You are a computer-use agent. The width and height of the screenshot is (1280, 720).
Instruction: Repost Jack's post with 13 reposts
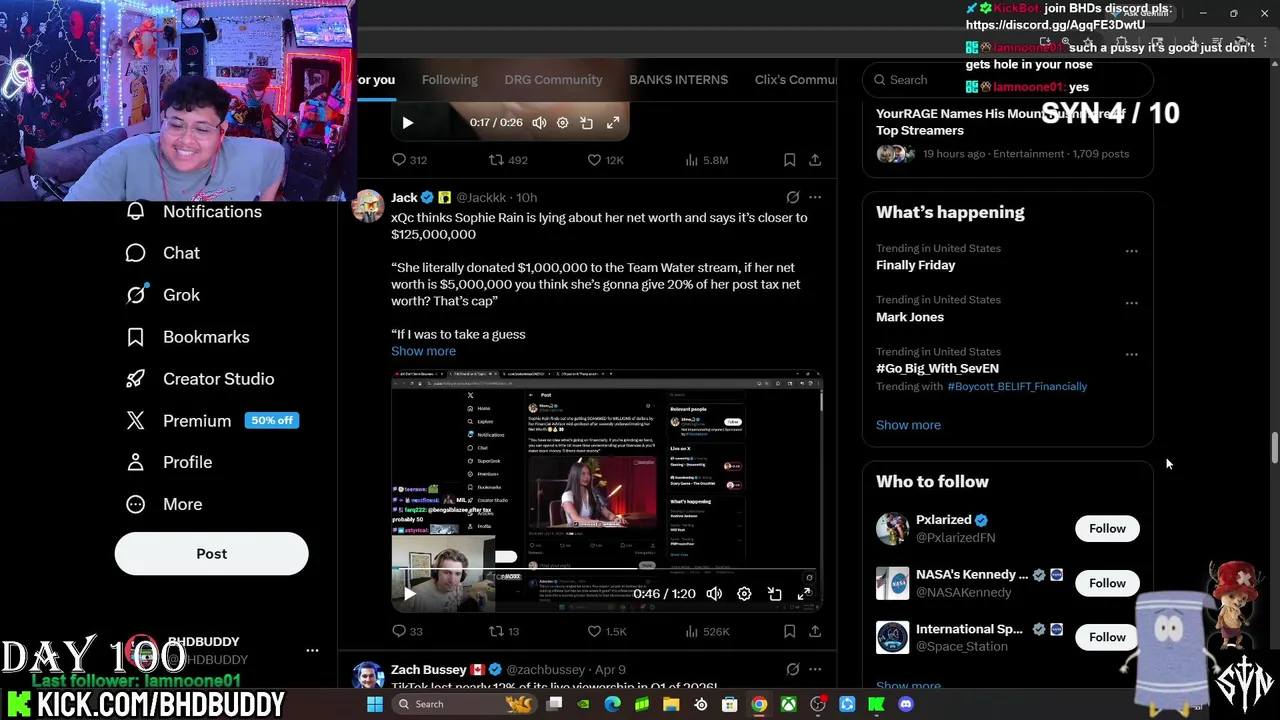point(503,631)
